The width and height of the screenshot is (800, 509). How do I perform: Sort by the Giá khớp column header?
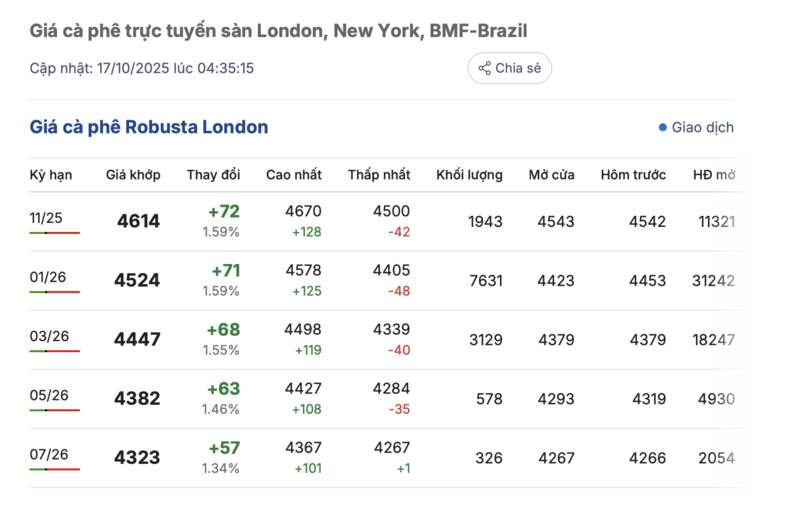[x=133, y=175]
